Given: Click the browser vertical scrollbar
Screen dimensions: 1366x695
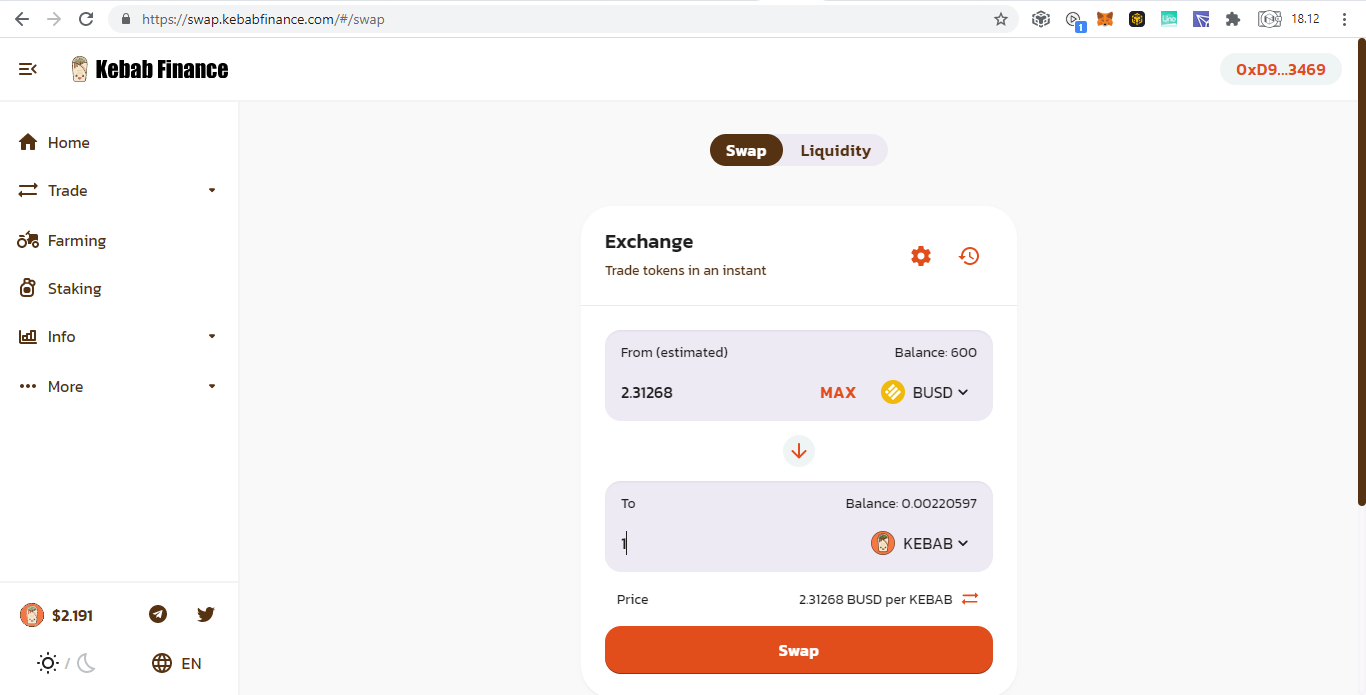Looking at the screenshot, I should coord(1361,272).
